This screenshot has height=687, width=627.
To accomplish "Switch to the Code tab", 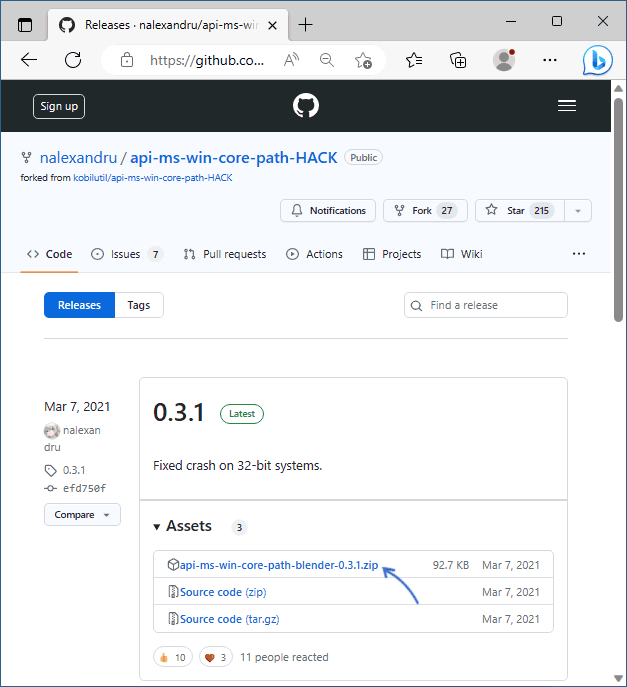I will point(50,254).
